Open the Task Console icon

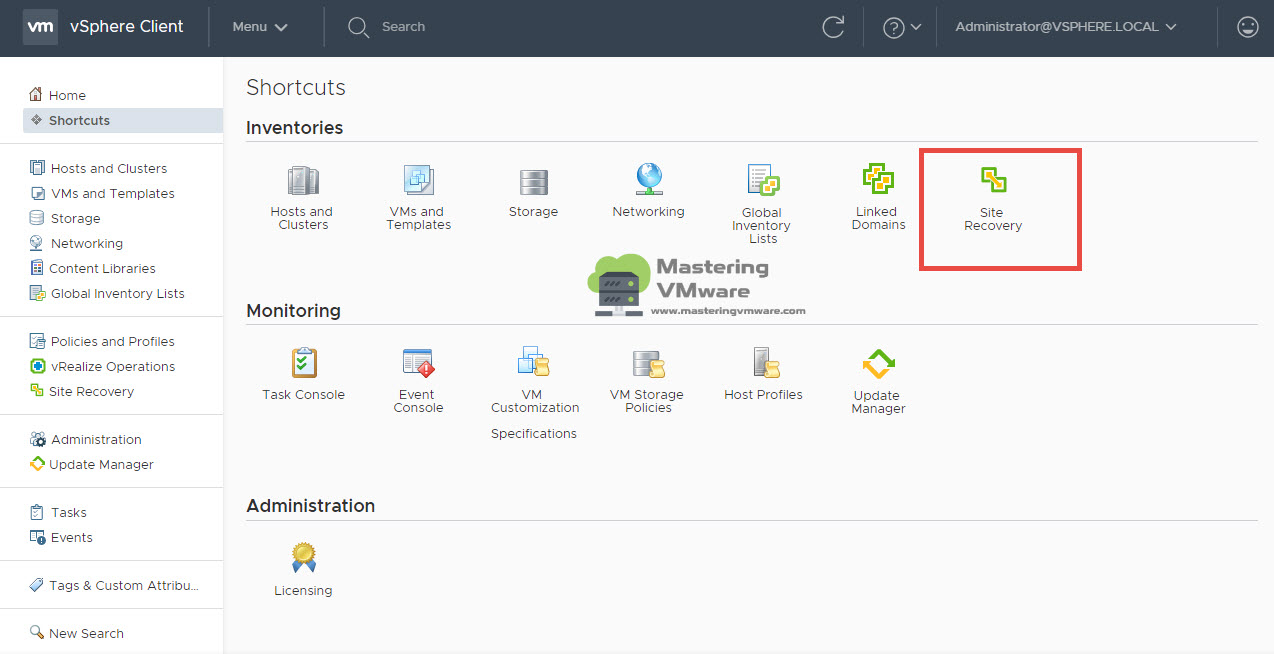[303, 362]
